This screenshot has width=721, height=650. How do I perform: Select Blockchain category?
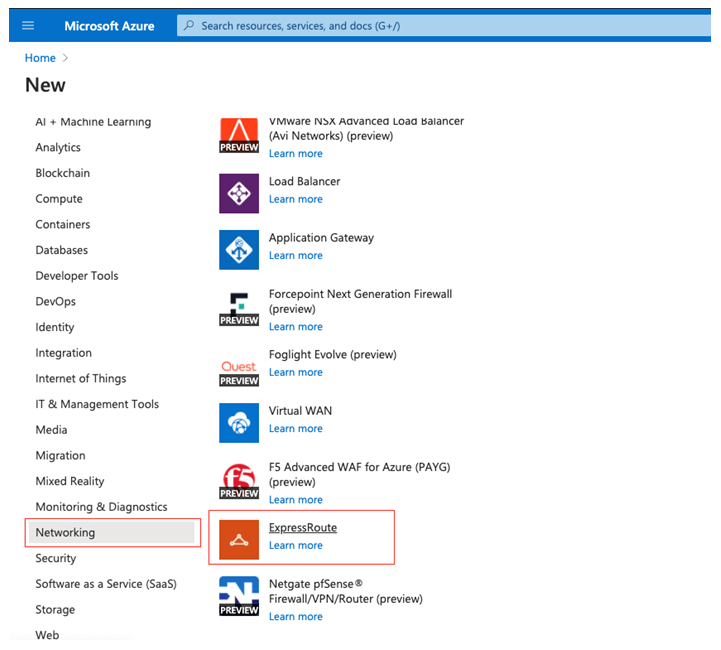pos(63,173)
